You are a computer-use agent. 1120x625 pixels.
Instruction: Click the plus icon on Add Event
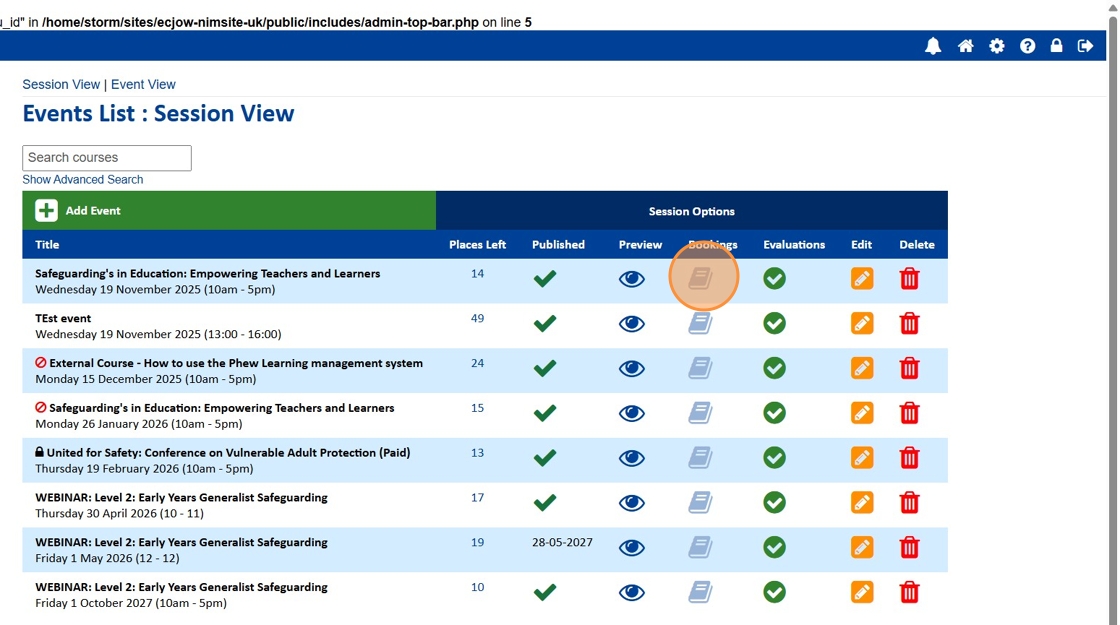(x=46, y=211)
